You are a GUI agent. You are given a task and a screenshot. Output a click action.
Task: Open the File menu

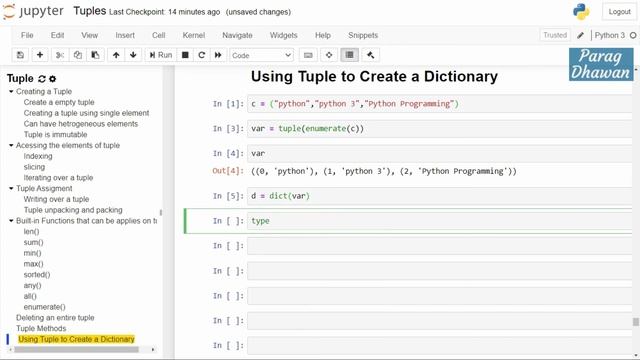tap(27, 36)
